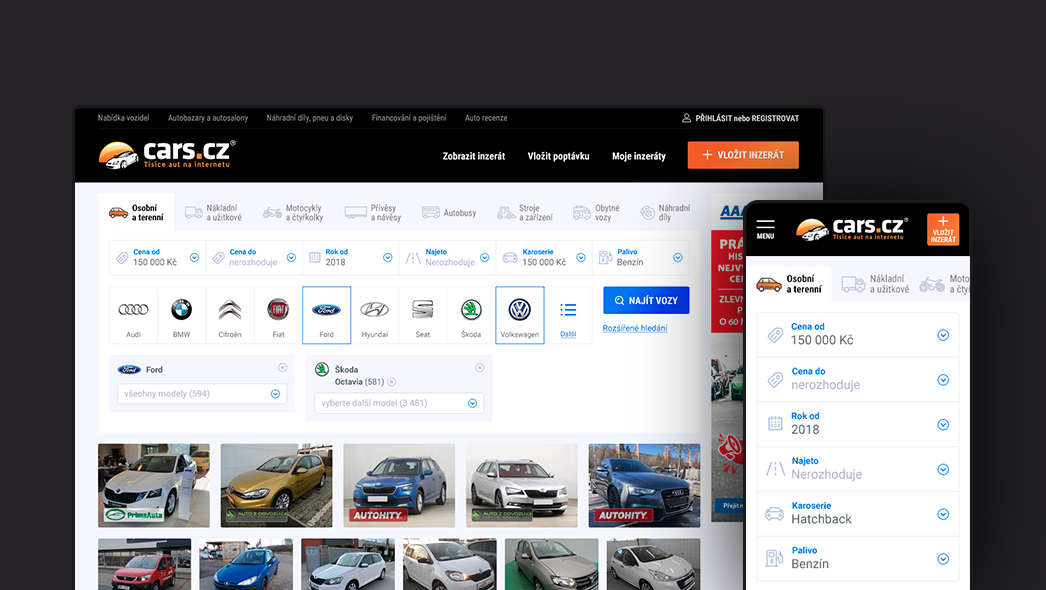Open mobile Cena od 150 000 Kč dropdown
Viewport: 1046px width, 590px height.
(858, 334)
